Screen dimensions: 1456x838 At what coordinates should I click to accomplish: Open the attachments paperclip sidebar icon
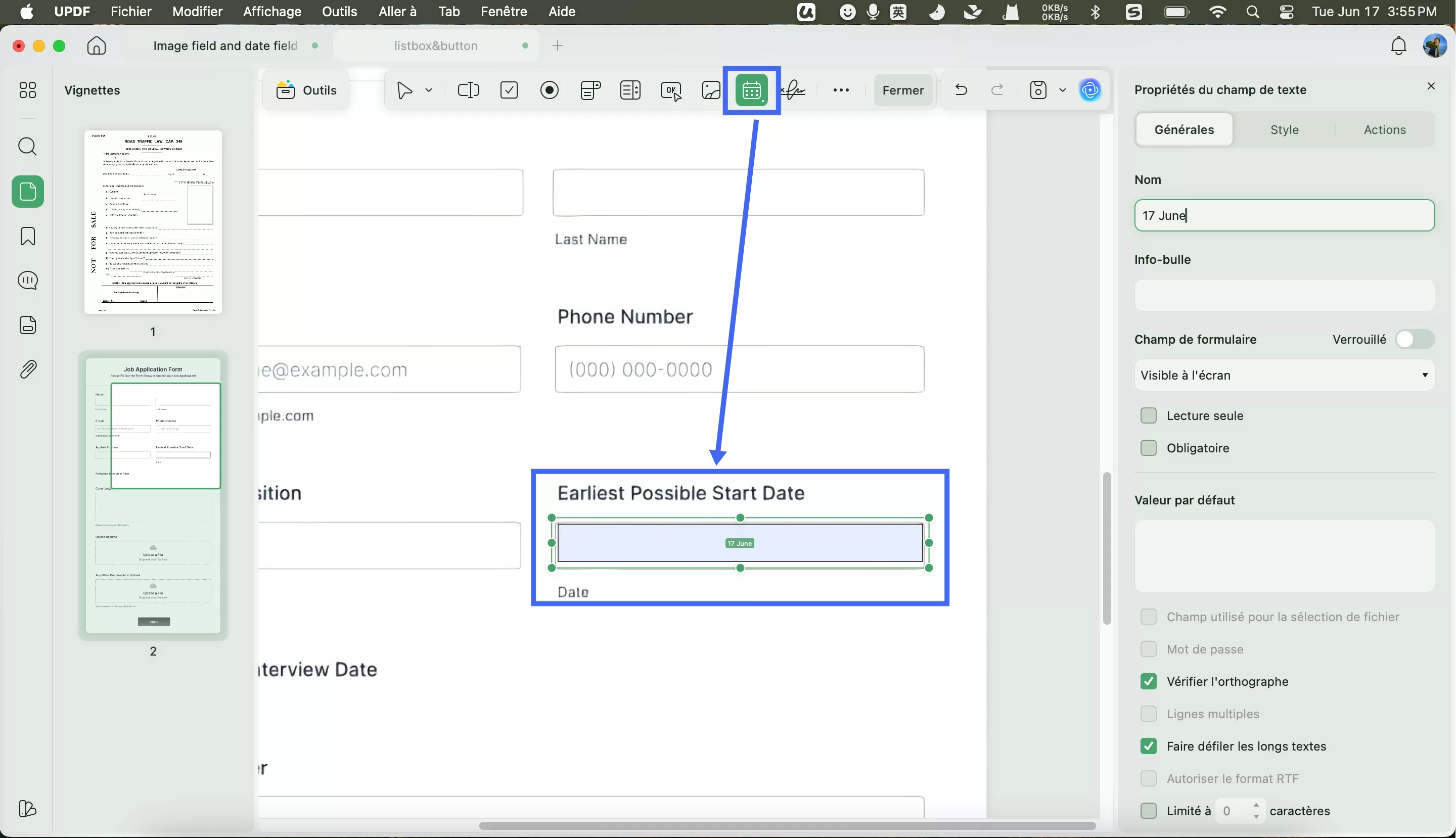[28, 369]
